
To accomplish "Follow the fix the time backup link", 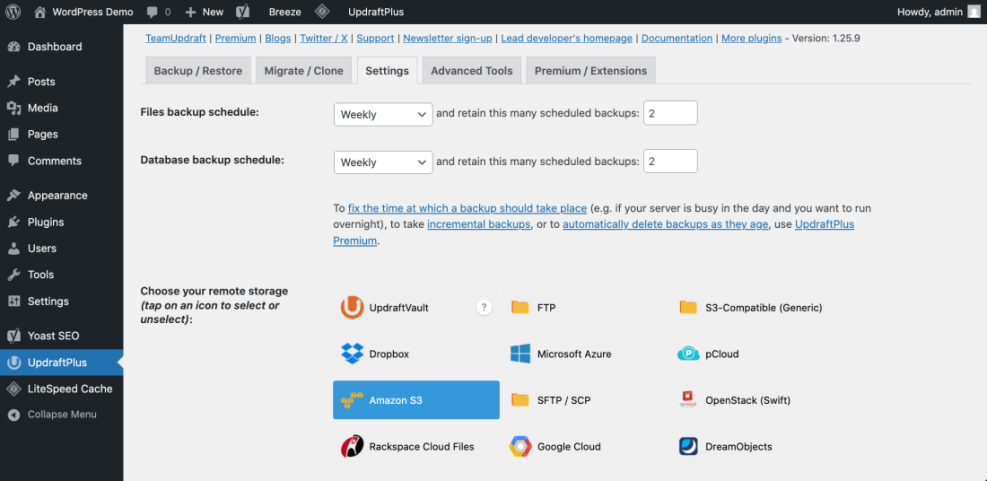I will coord(468,208).
